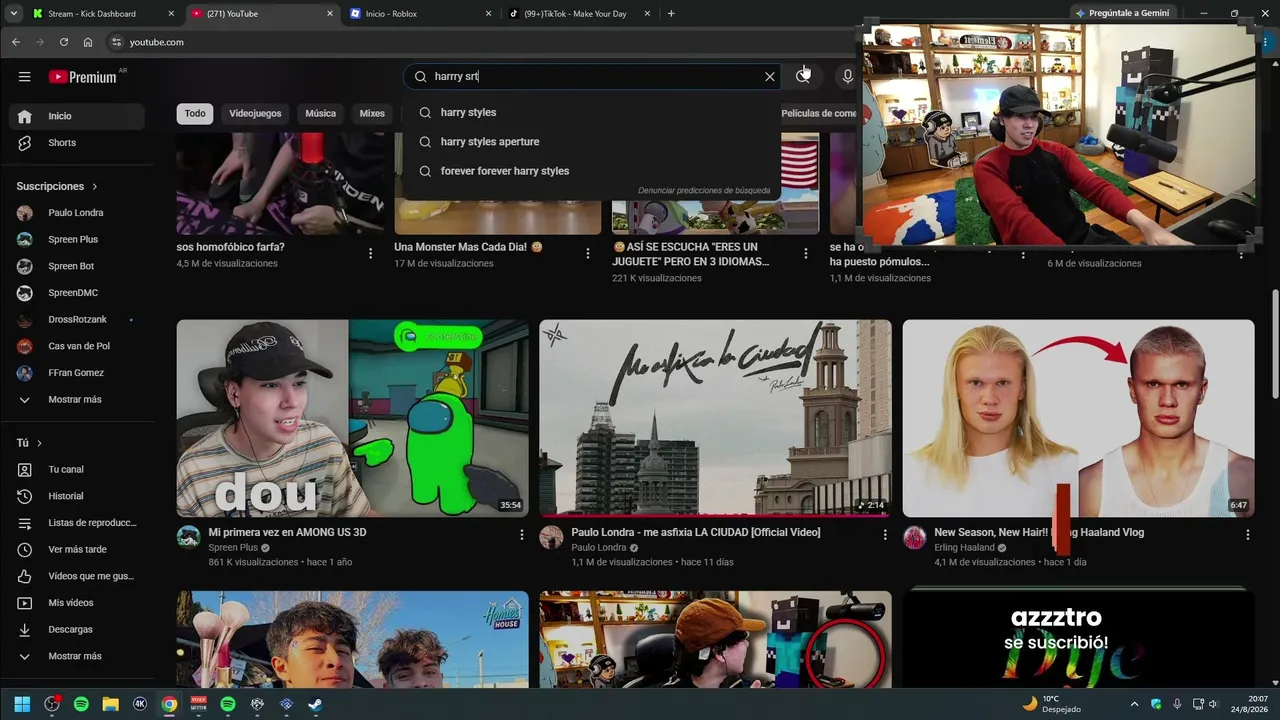This screenshot has height=720, width=1280.
Task: Select the 'Mixes' filter chip
Action: coord(372,114)
